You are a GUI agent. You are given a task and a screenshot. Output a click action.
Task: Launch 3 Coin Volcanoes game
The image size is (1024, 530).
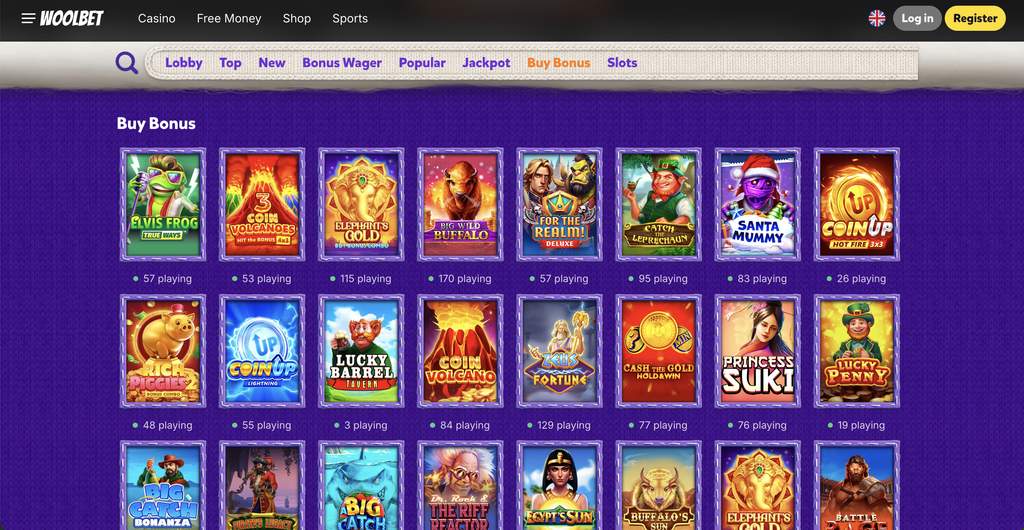pos(263,204)
